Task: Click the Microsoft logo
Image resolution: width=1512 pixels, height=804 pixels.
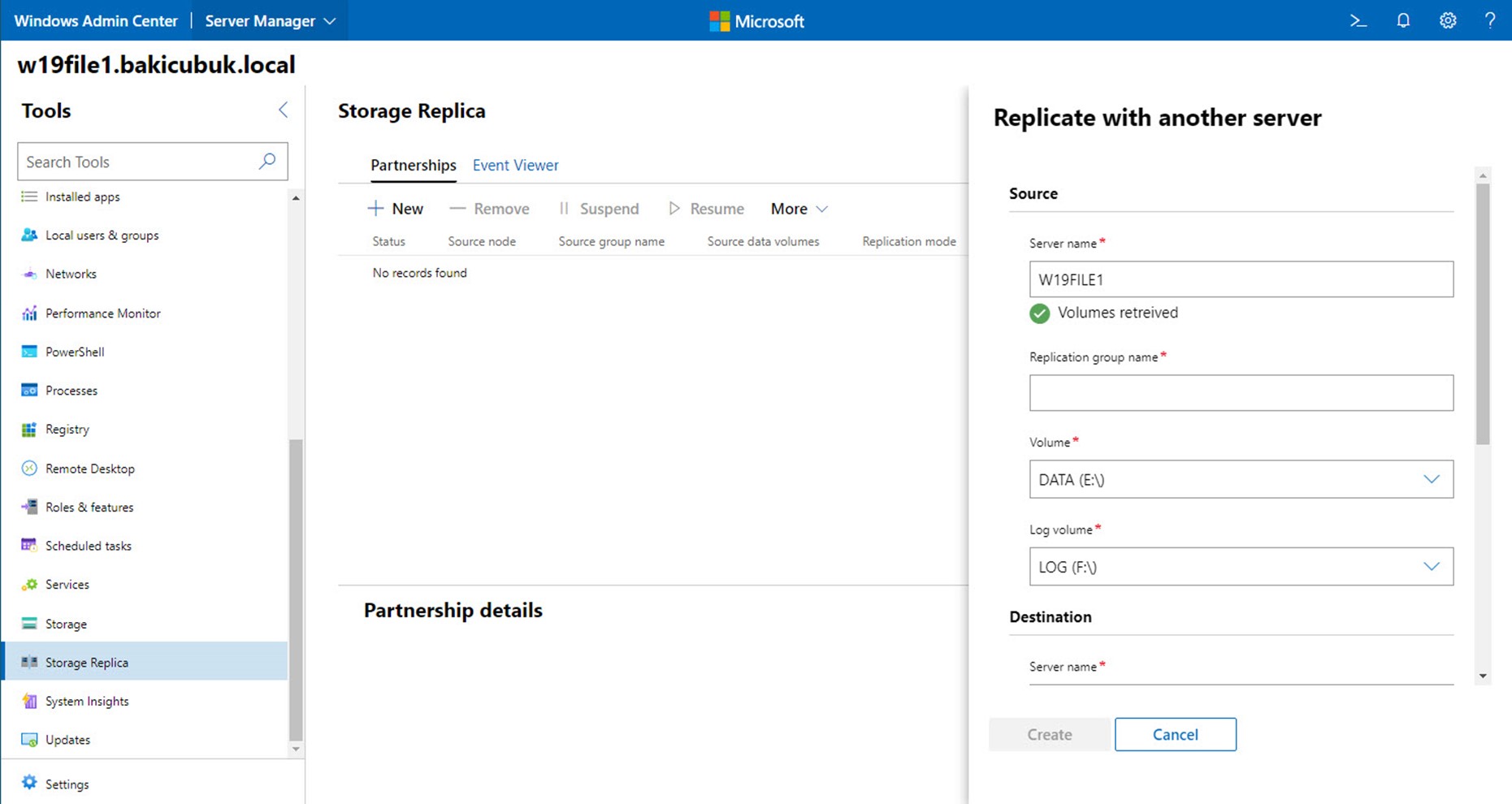Action: (756, 21)
